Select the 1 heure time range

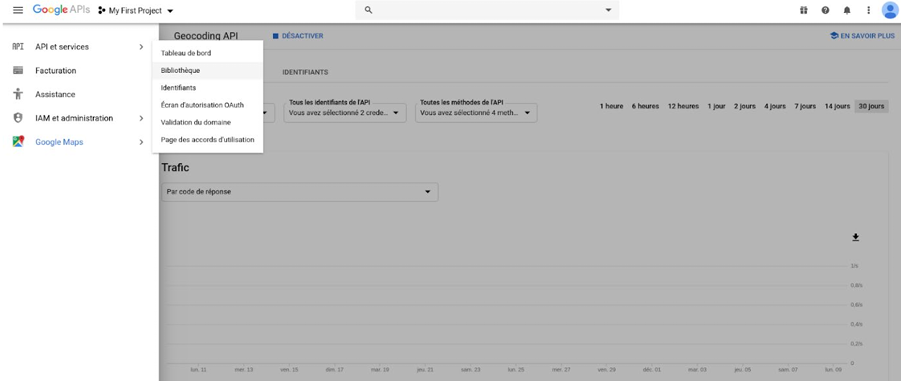pos(611,106)
